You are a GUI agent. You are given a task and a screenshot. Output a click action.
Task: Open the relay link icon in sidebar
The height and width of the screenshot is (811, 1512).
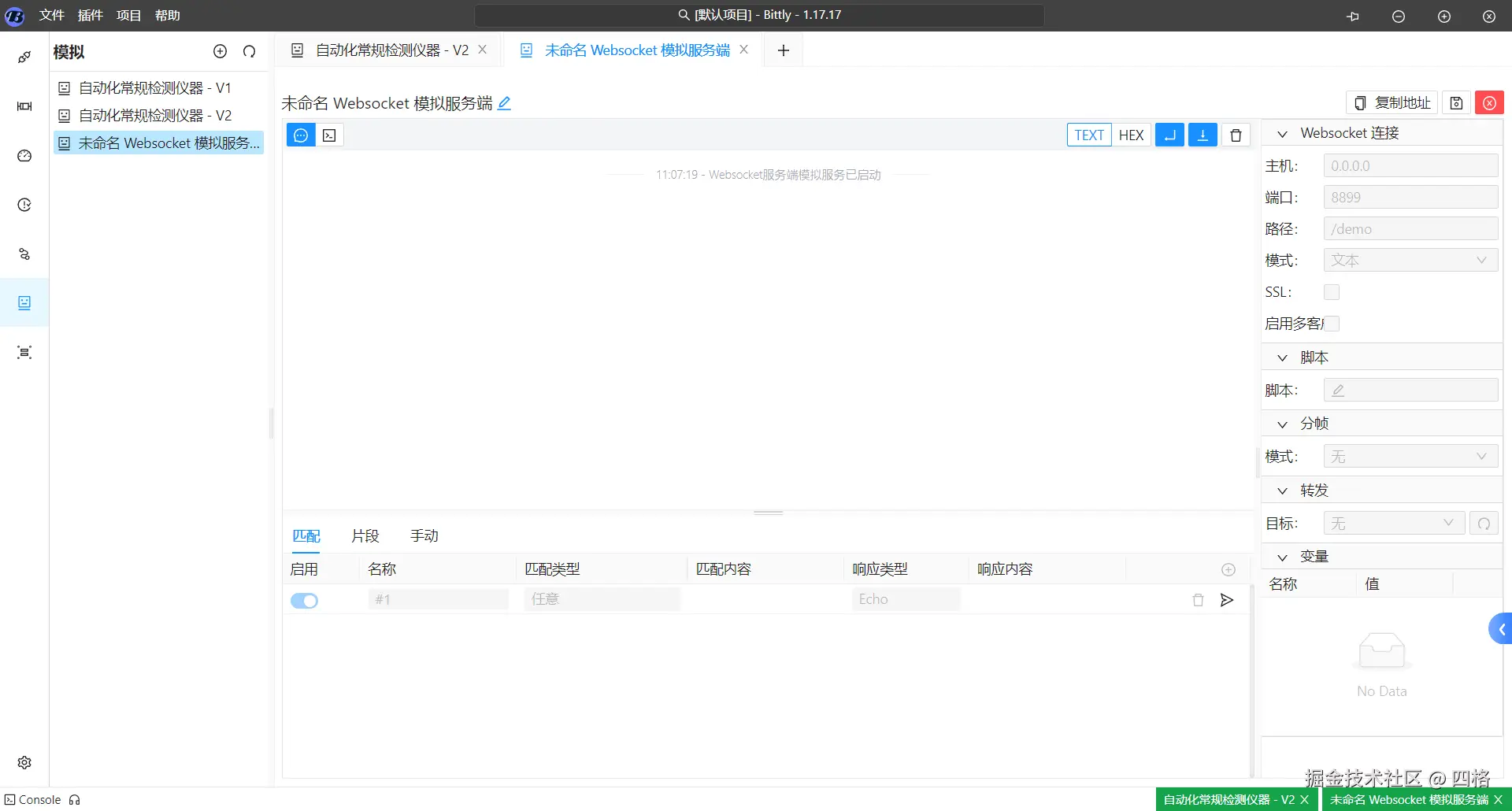(24, 254)
